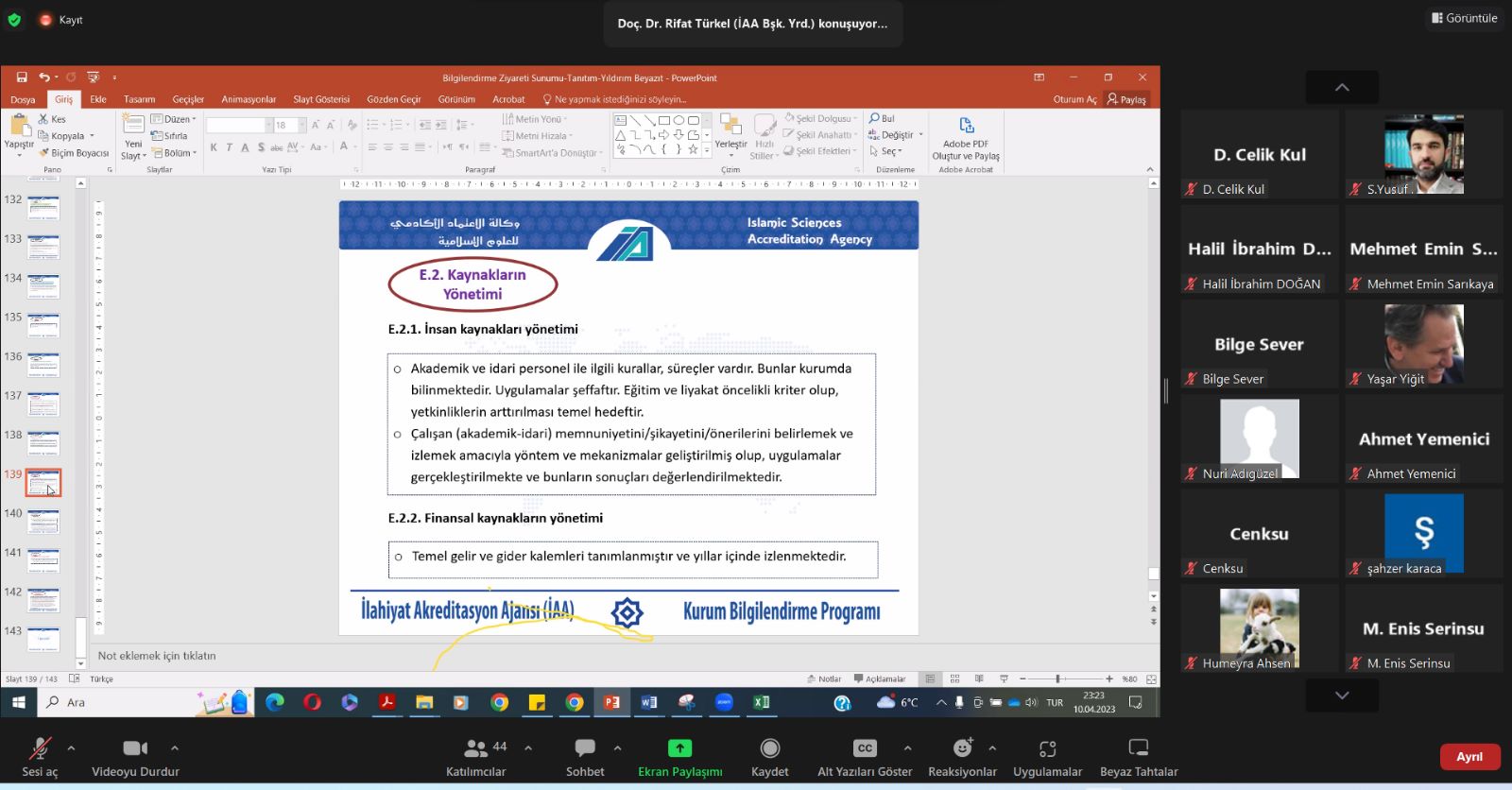The width and height of the screenshot is (1512, 790).
Task: Toggle captions with Alt Yazıları Göster
Action: (x=865, y=755)
